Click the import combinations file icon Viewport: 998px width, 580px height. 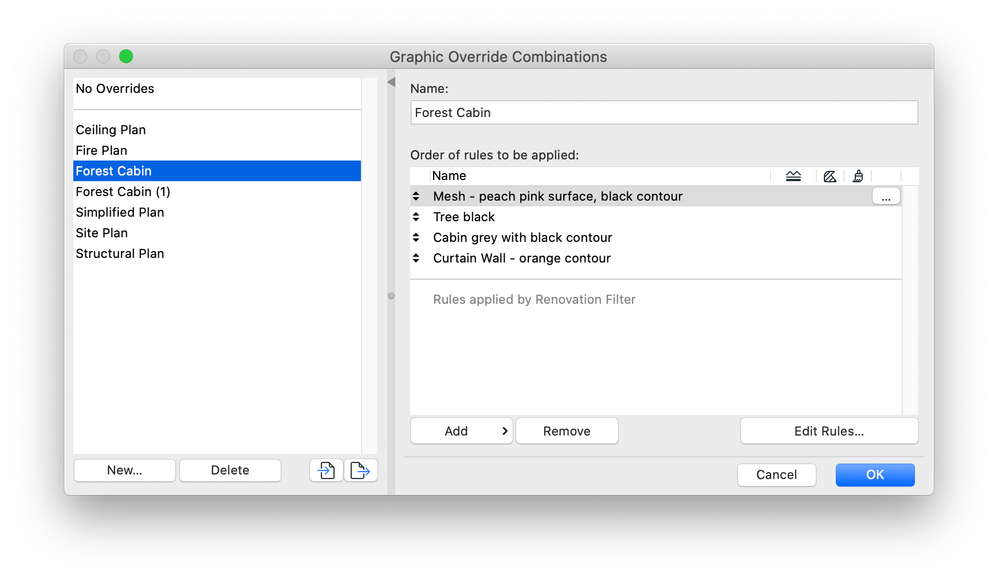tap(325, 470)
